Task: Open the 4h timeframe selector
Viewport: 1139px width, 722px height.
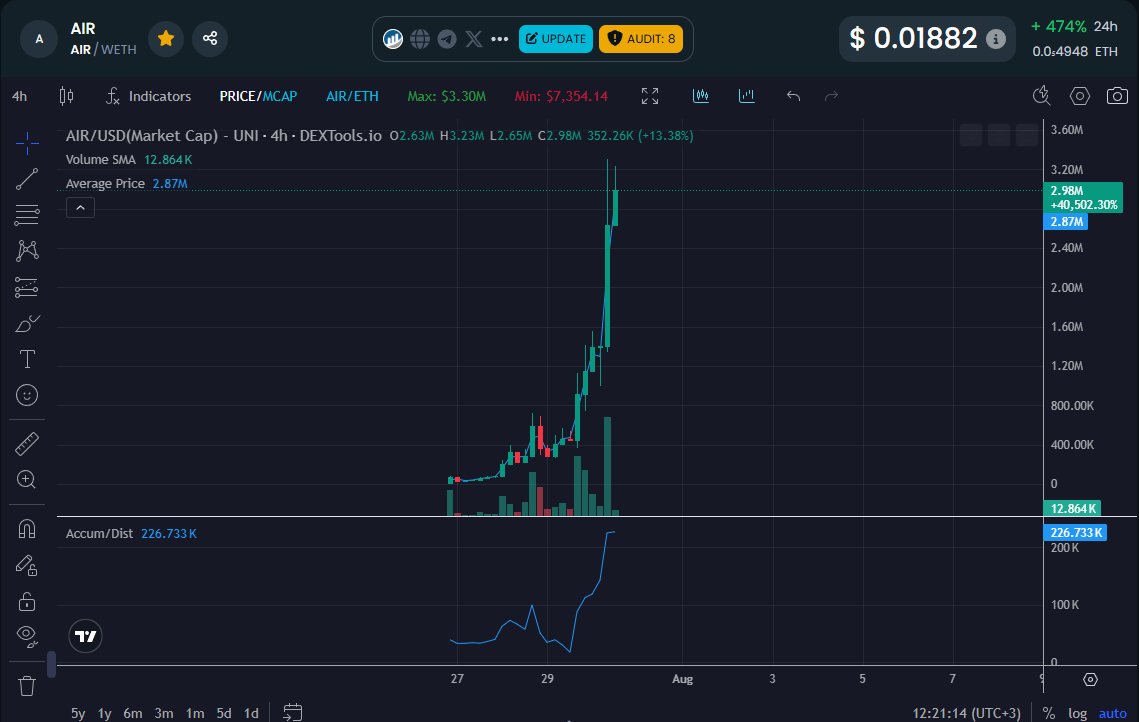Action: pos(20,96)
